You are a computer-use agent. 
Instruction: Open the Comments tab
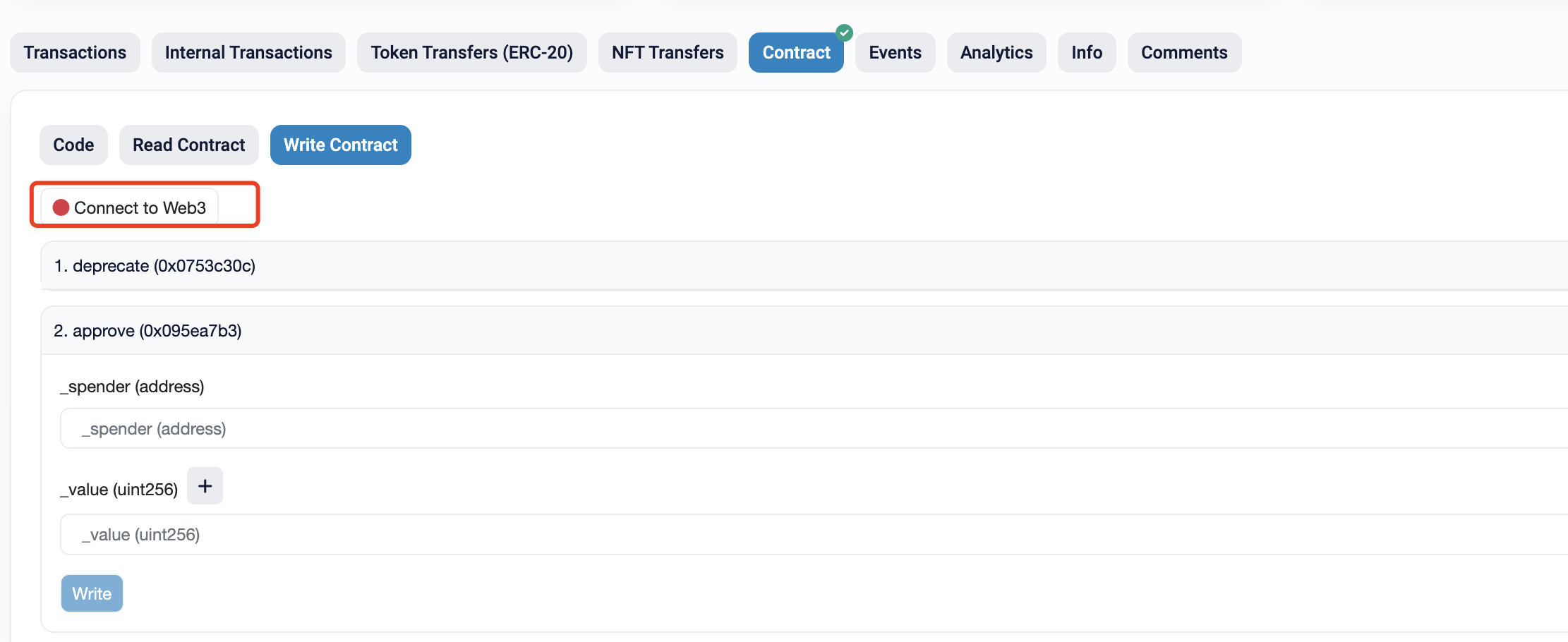pos(1184,53)
